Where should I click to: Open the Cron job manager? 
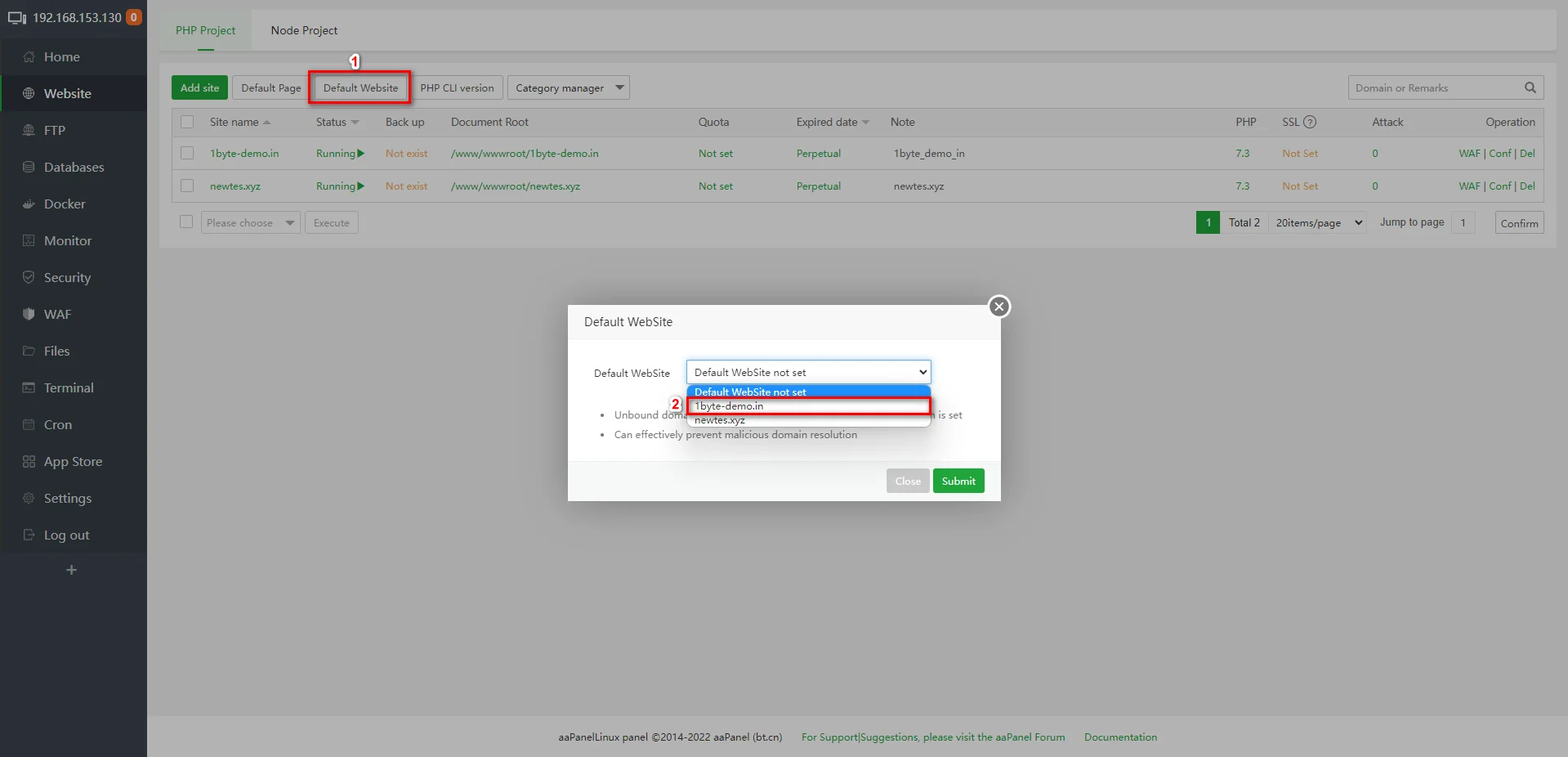[x=56, y=424]
